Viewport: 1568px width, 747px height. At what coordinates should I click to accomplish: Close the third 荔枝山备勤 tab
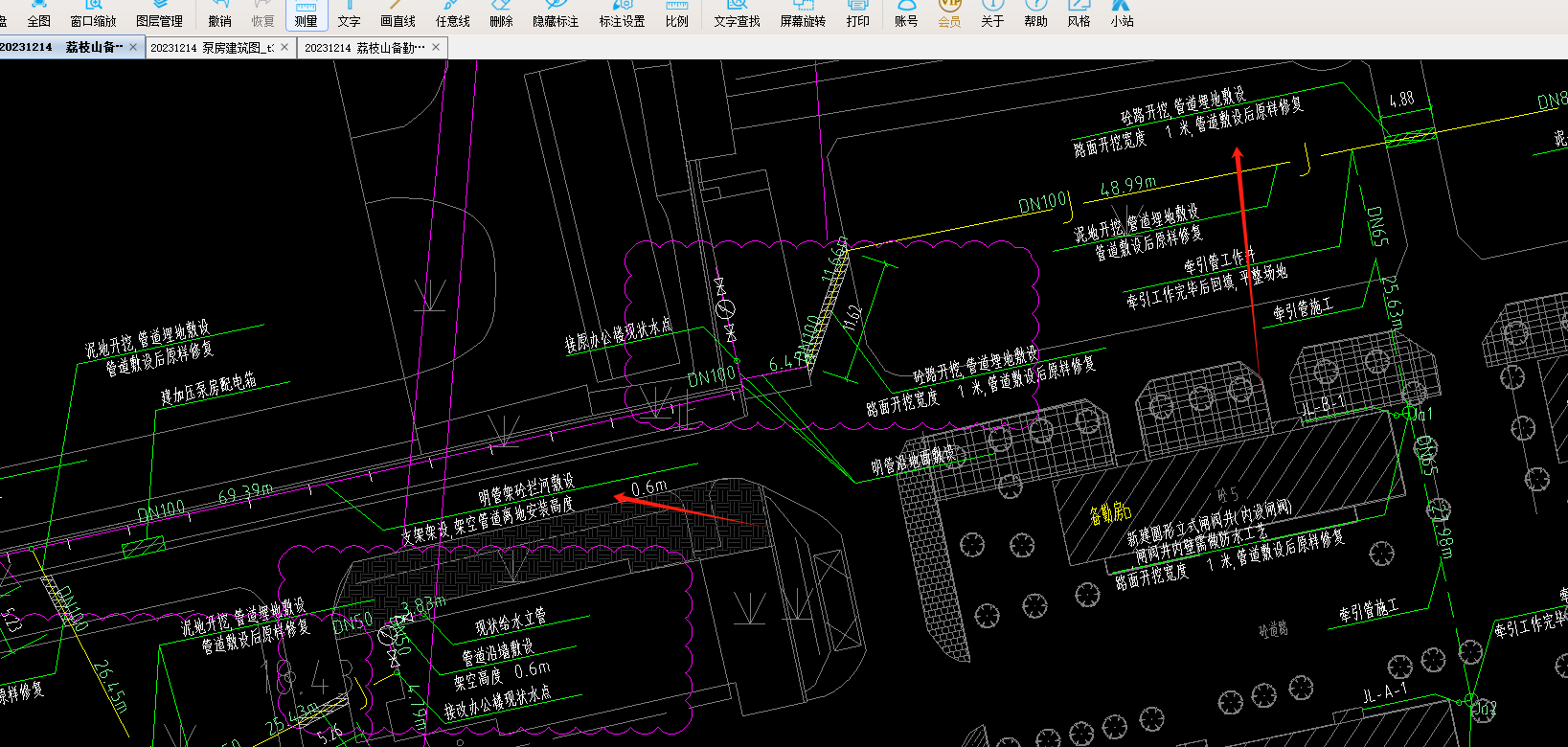click(436, 47)
